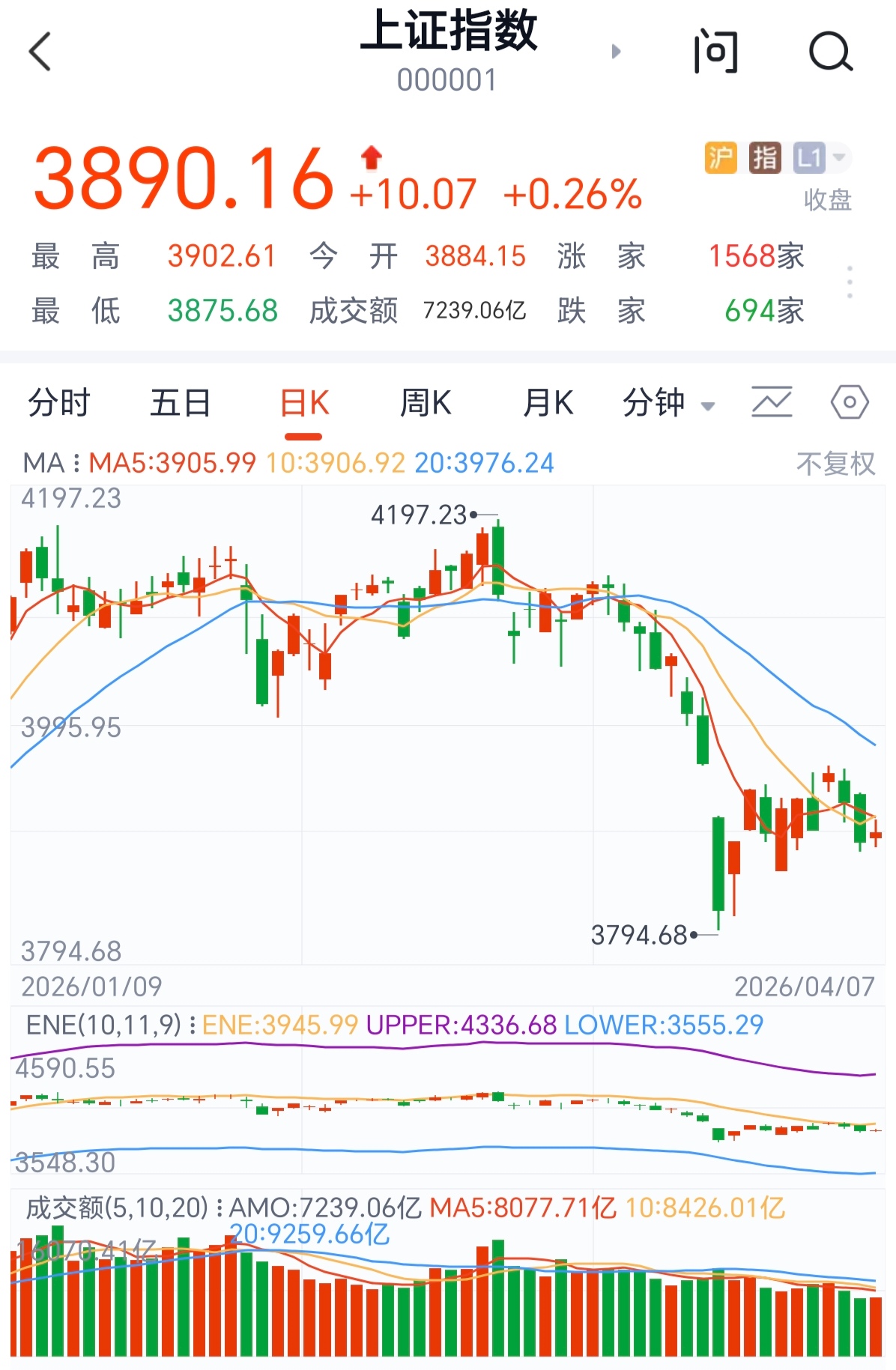Screen dimensions: 896x1370
Task: Tap the percent change +0.26%
Action: (573, 195)
